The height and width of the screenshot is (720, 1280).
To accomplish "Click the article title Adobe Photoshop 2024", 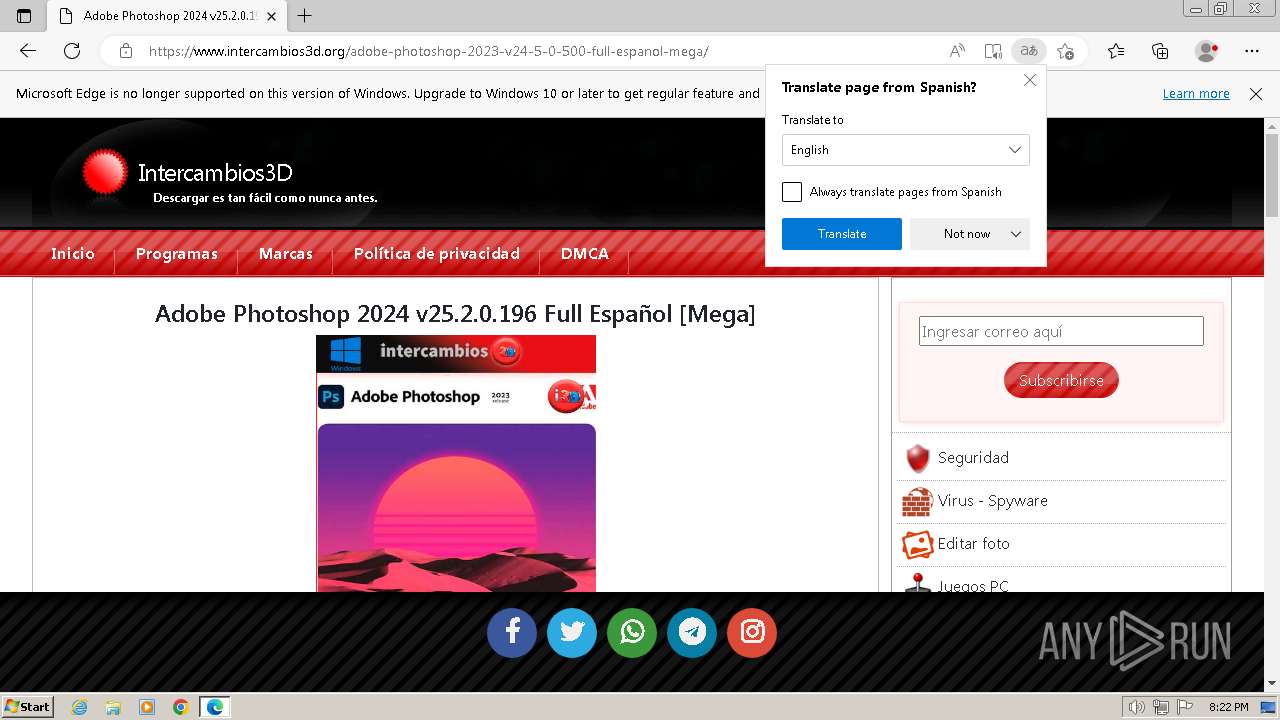I will point(455,314).
